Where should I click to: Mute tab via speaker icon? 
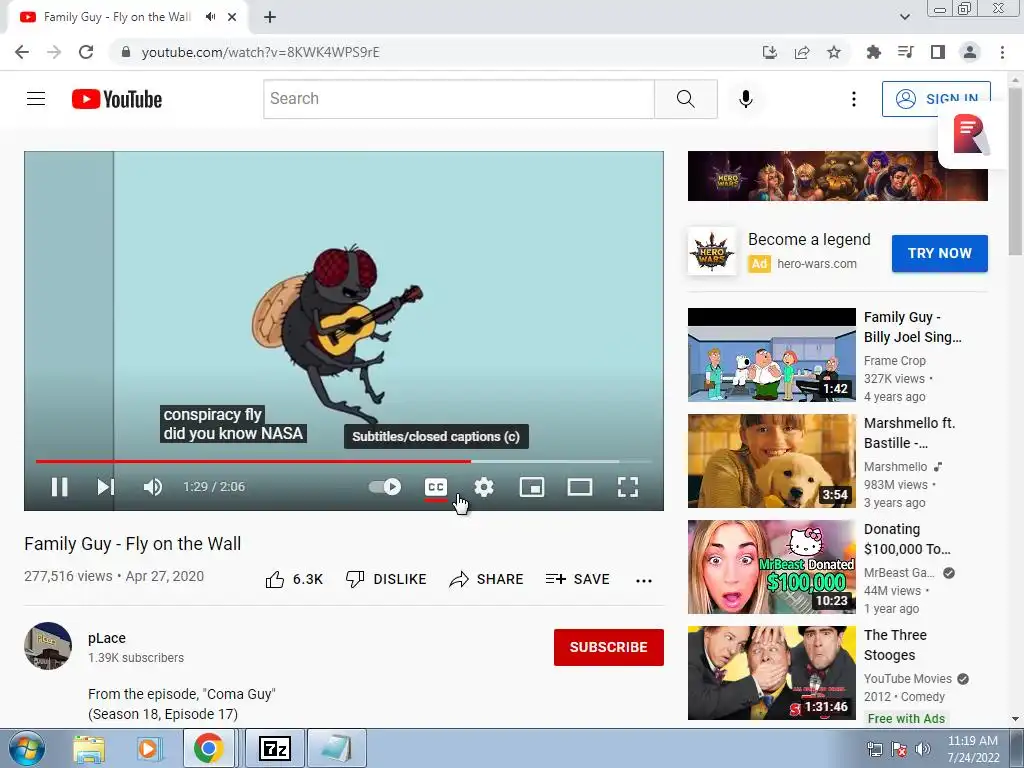(x=210, y=17)
